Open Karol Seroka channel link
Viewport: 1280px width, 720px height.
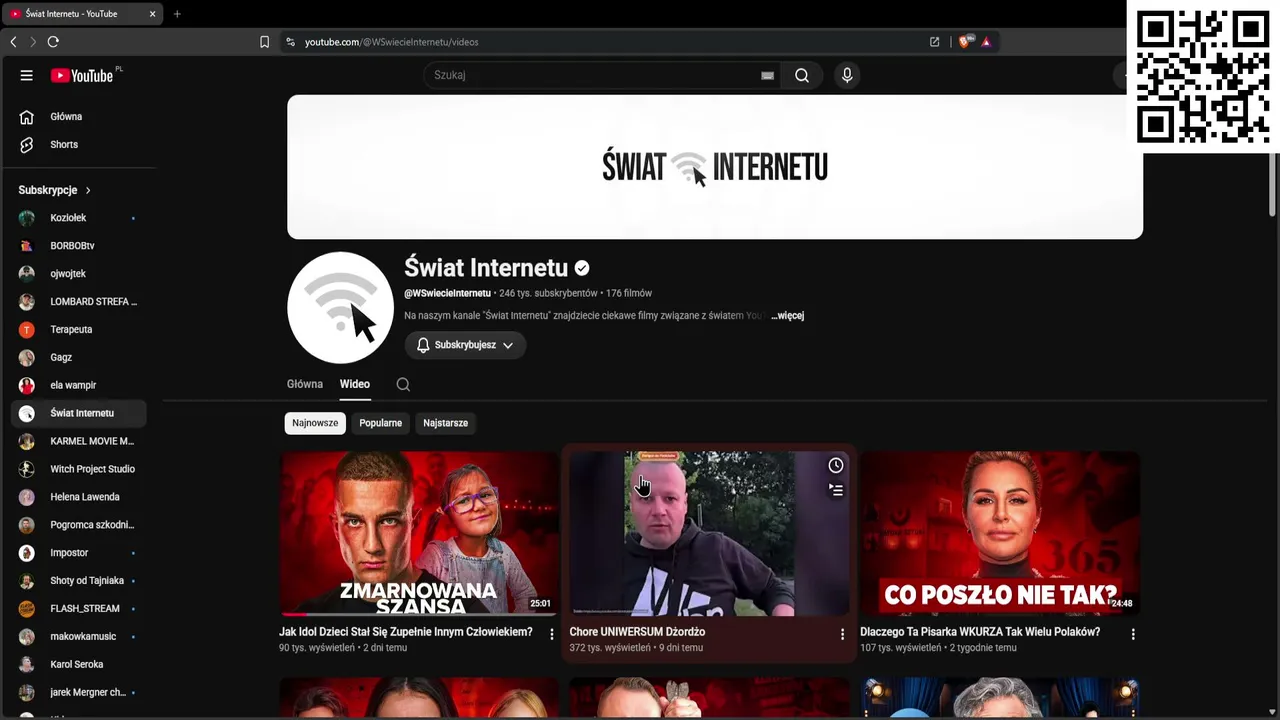(x=78, y=665)
